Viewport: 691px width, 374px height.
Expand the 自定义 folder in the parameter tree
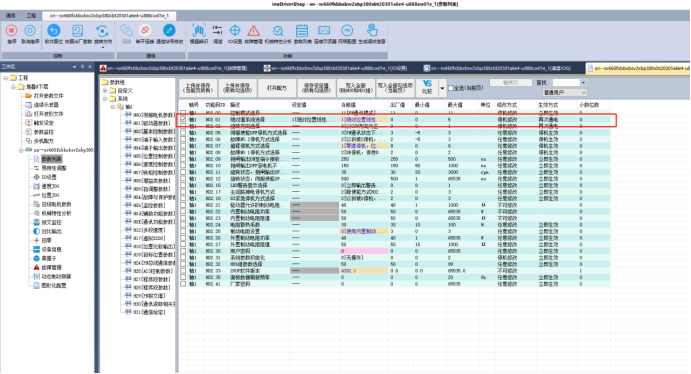(106, 90)
